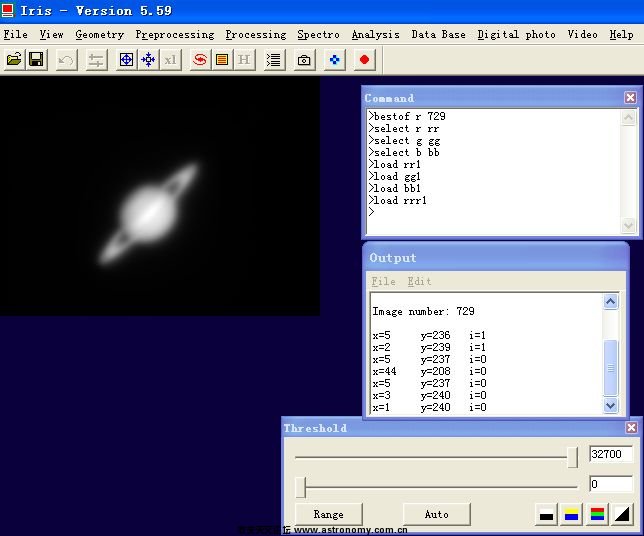
Task: Open the Preprocessing menu
Action: (x=175, y=35)
